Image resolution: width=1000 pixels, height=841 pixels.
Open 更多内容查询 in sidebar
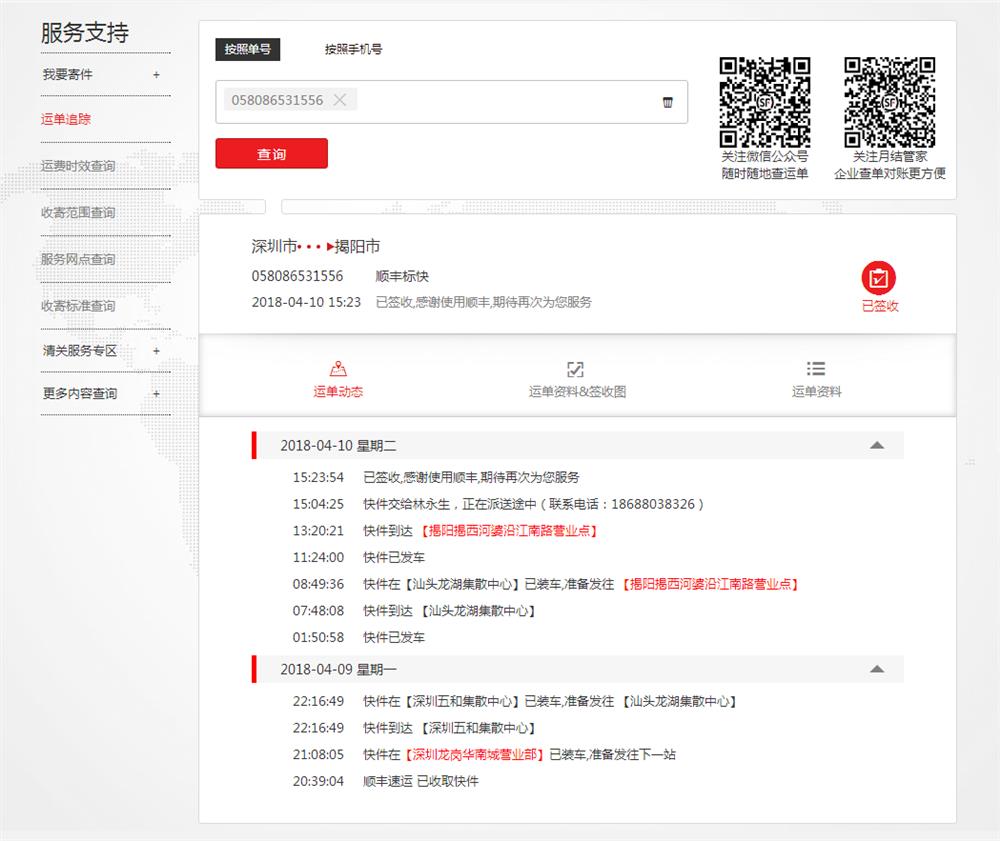coord(80,393)
